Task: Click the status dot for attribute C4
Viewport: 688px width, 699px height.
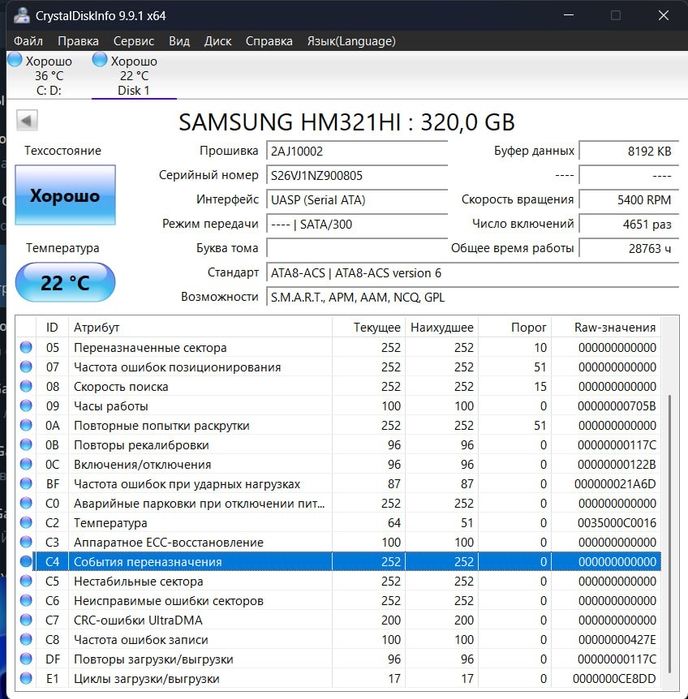Action: (x=26, y=561)
